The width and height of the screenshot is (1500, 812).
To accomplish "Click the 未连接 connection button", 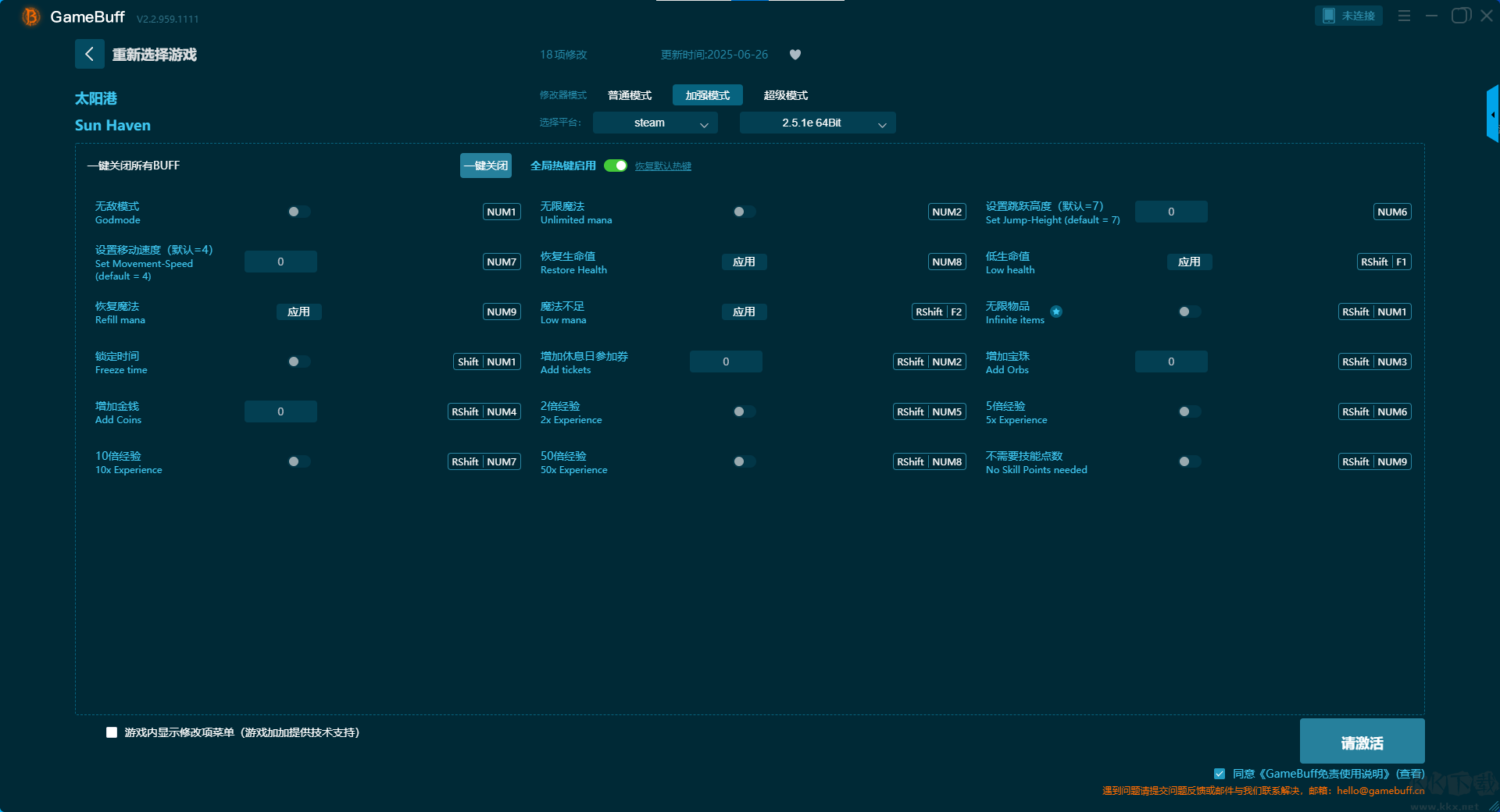I will [1348, 16].
